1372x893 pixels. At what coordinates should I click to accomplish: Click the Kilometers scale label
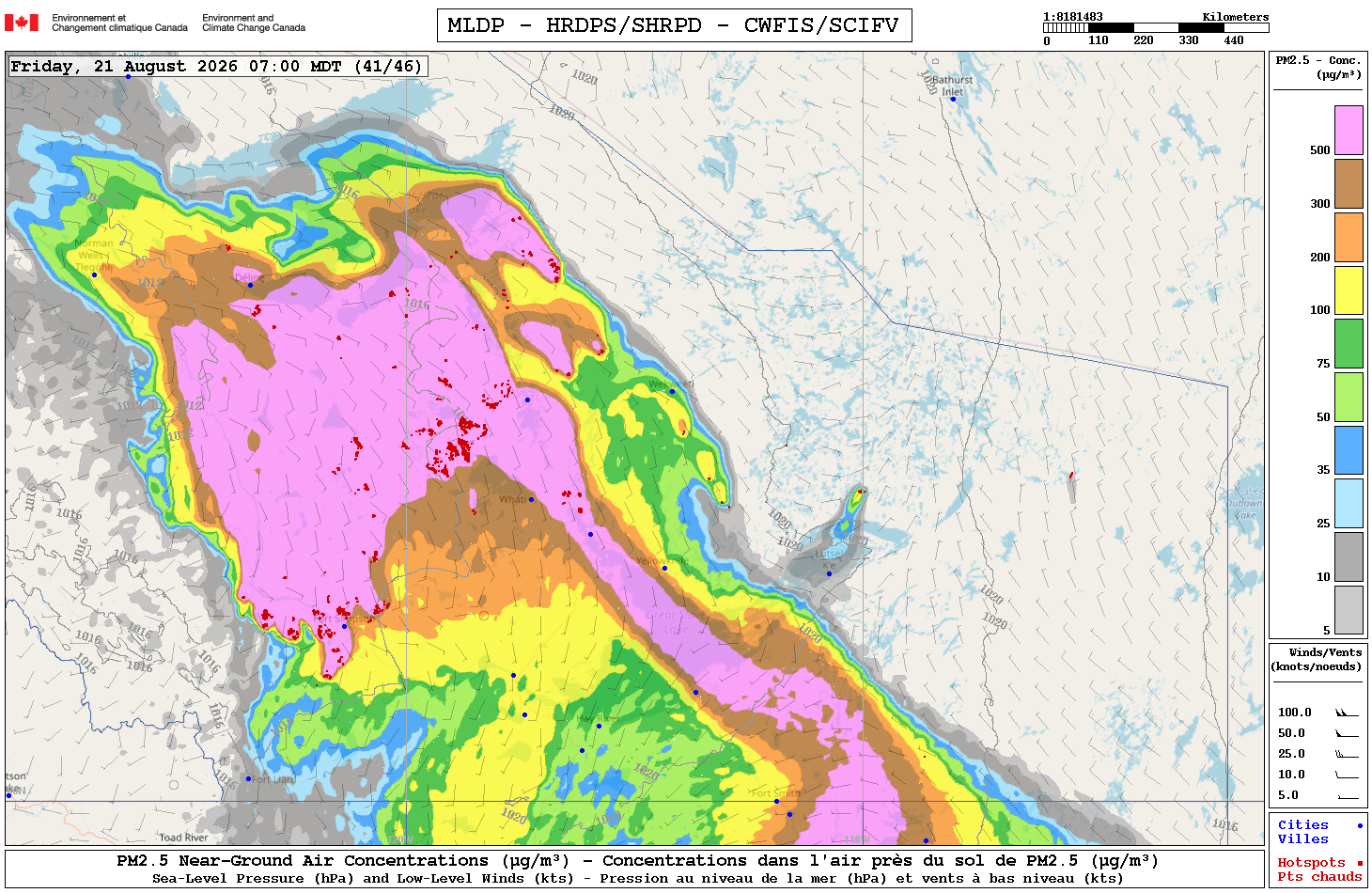[x=1236, y=17]
